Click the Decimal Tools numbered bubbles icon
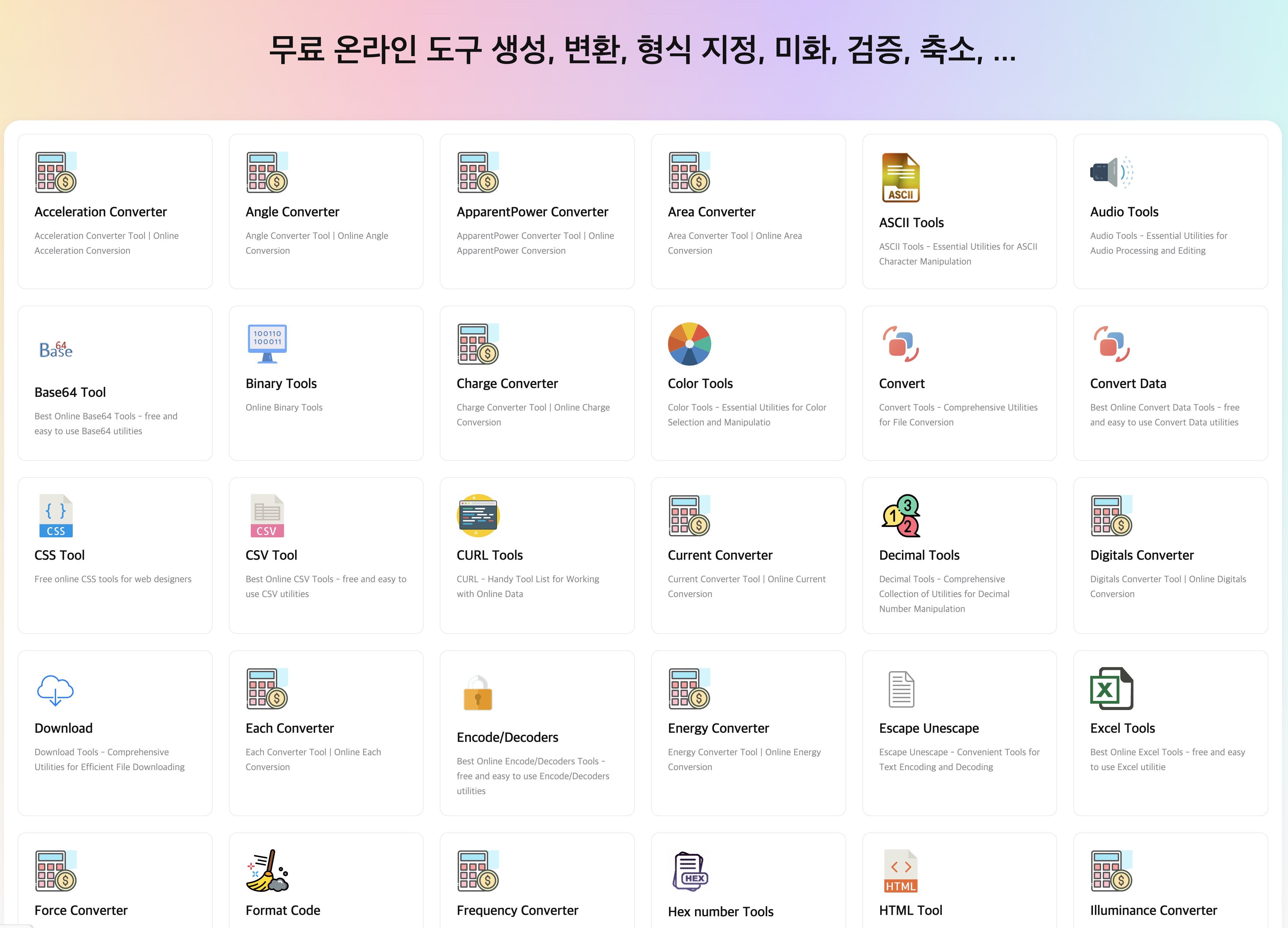 tap(901, 515)
